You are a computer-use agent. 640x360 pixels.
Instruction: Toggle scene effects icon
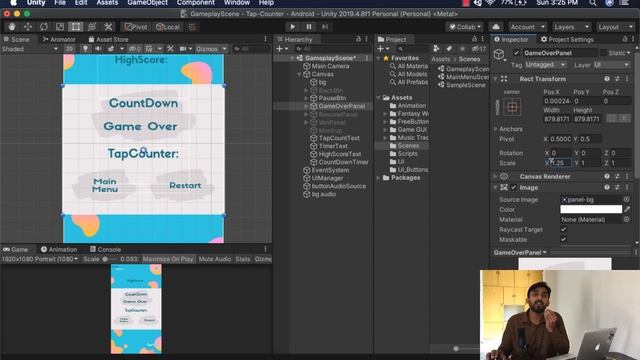(x=111, y=49)
